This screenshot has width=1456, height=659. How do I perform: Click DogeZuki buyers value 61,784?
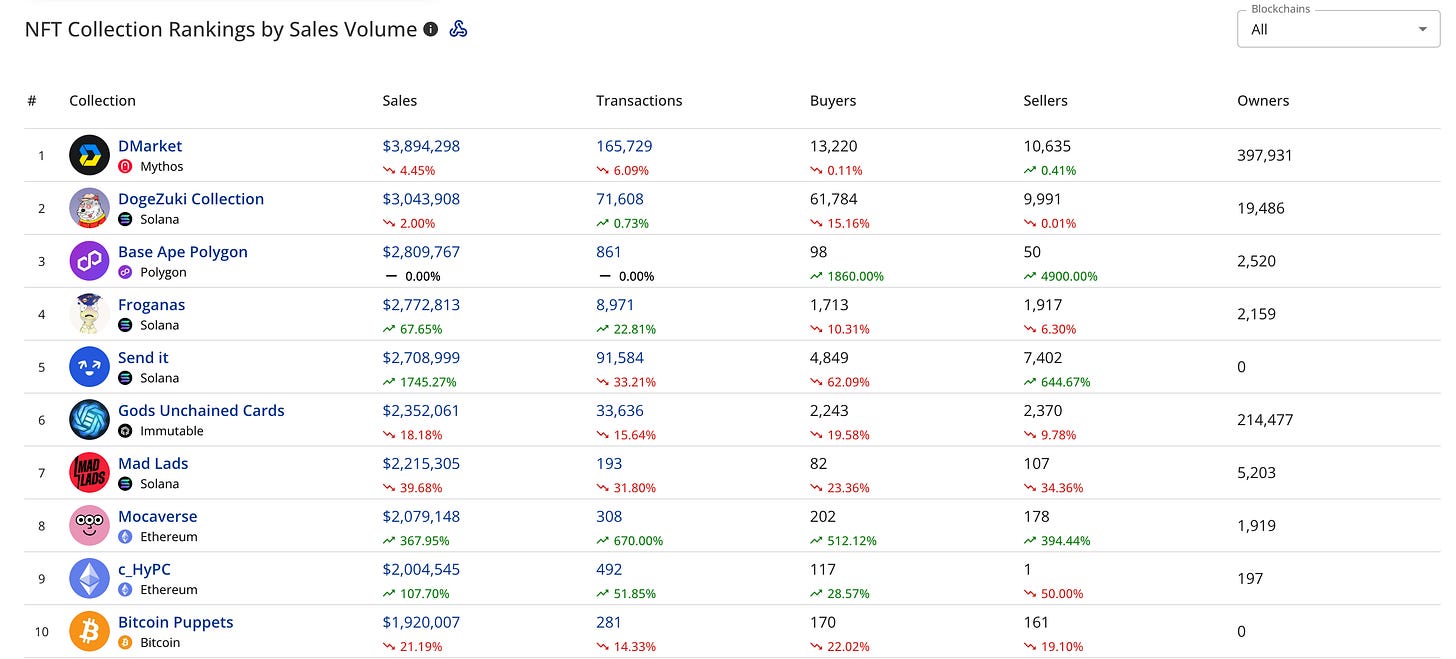(x=834, y=199)
